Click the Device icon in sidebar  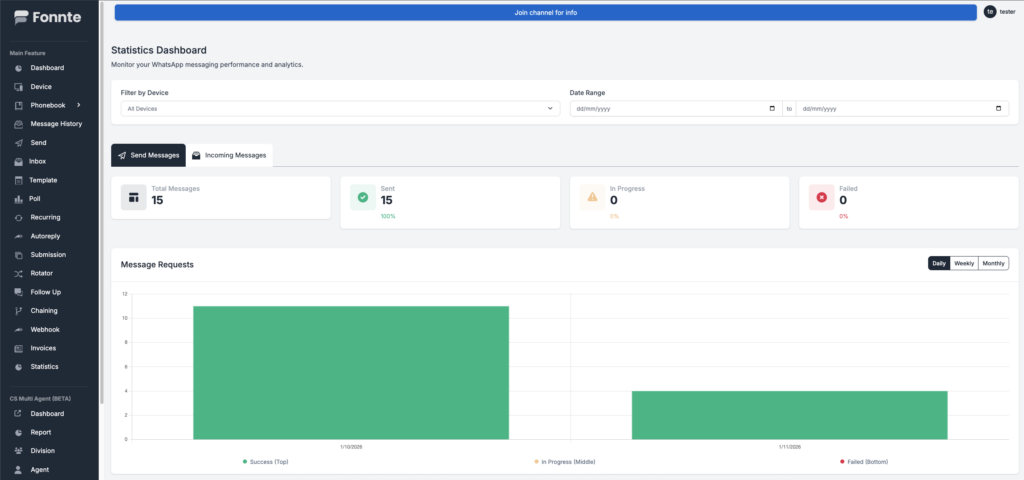pos(19,87)
